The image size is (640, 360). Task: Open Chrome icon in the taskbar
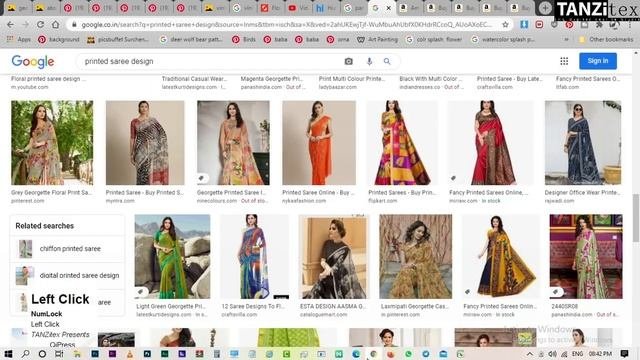pos(373,354)
